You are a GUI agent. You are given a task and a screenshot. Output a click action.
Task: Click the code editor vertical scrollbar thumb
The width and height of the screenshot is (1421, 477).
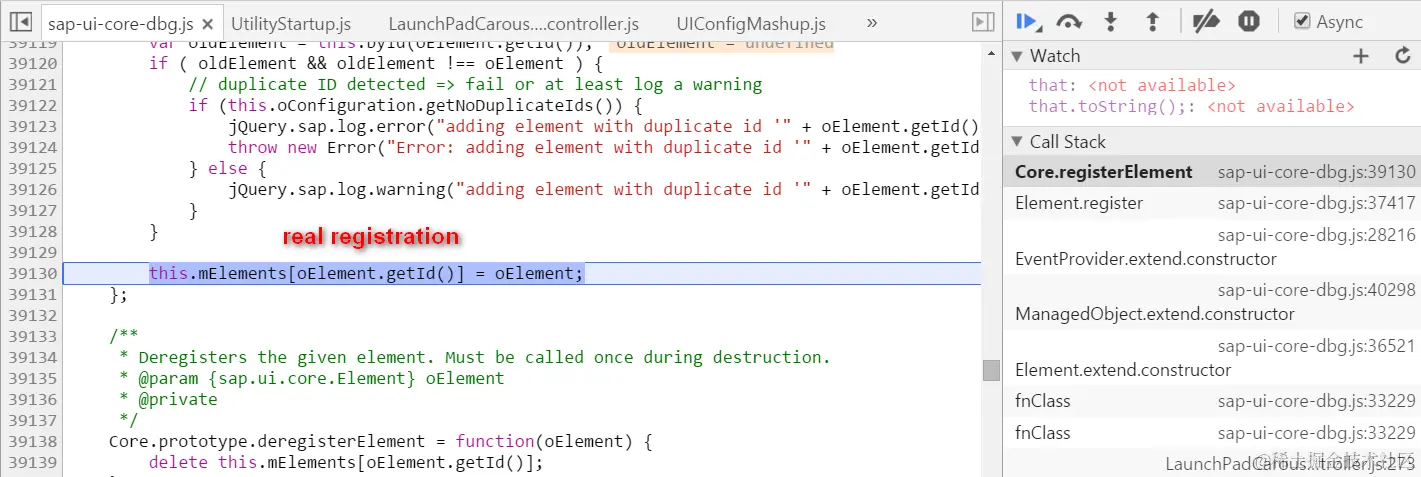pos(991,370)
